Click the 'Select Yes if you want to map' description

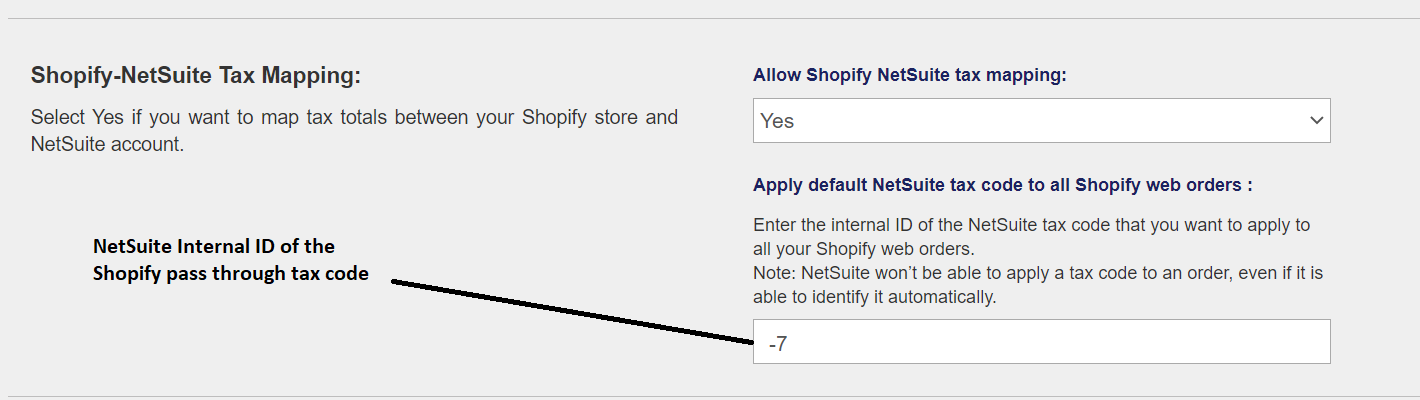(x=354, y=117)
